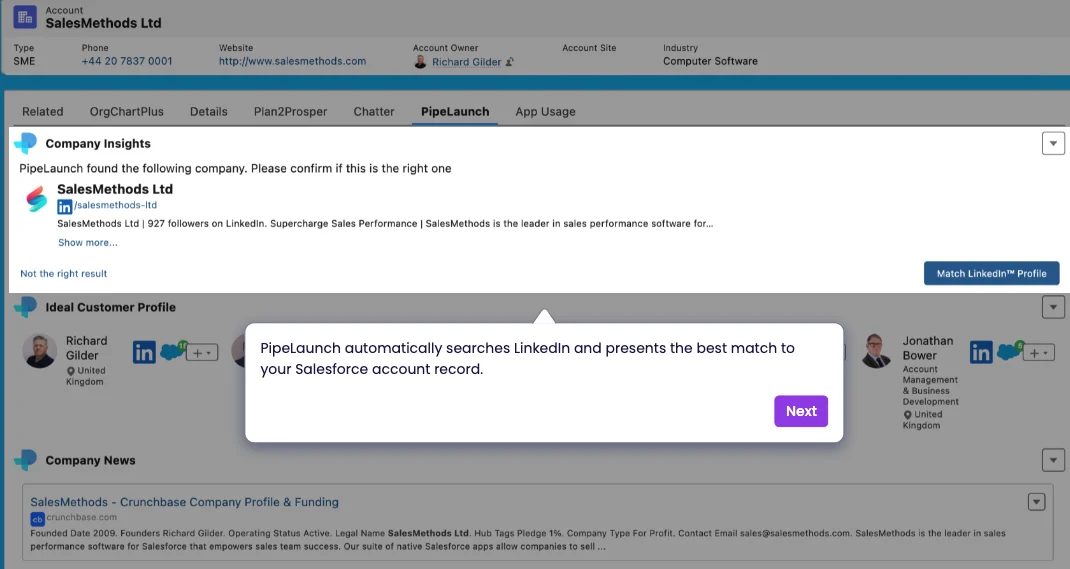
Task: Click Salesforce cloud icon next to Jonathan Bower
Action: (x=1010, y=352)
